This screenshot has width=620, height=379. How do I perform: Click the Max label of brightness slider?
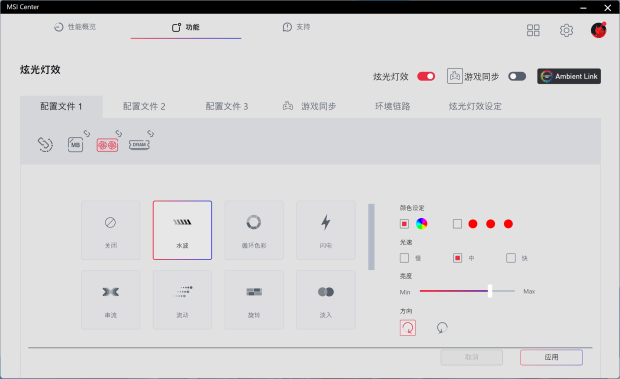click(x=529, y=291)
